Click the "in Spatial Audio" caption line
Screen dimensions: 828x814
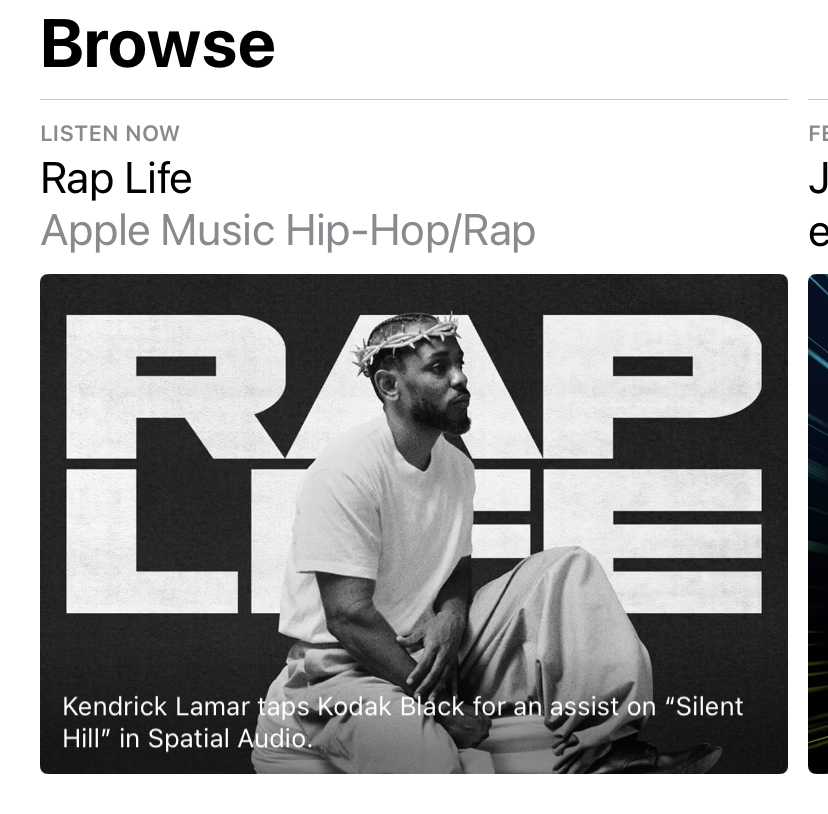pos(217,738)
